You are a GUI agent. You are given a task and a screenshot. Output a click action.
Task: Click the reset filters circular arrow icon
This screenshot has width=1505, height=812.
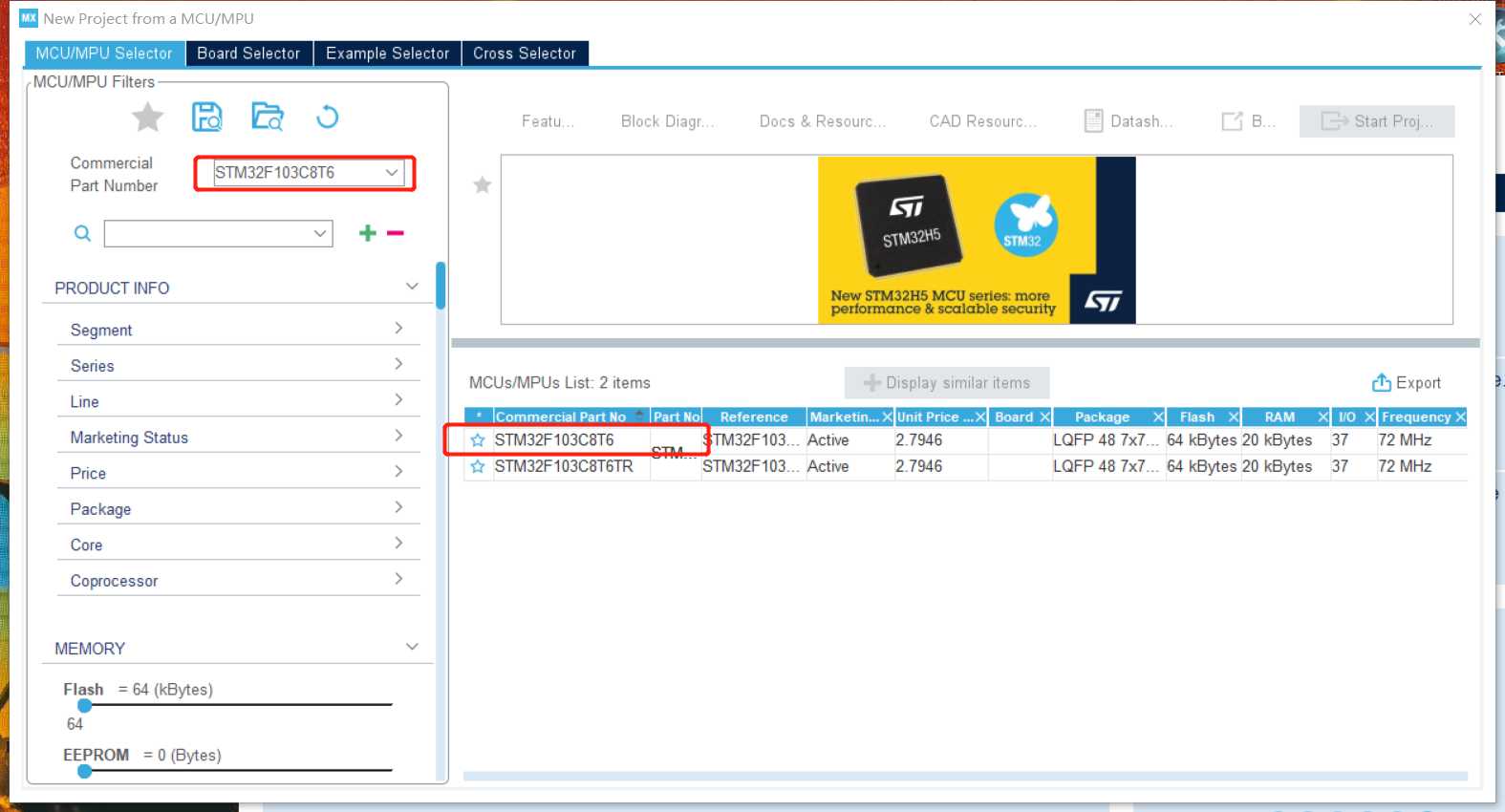coord(327,117)
